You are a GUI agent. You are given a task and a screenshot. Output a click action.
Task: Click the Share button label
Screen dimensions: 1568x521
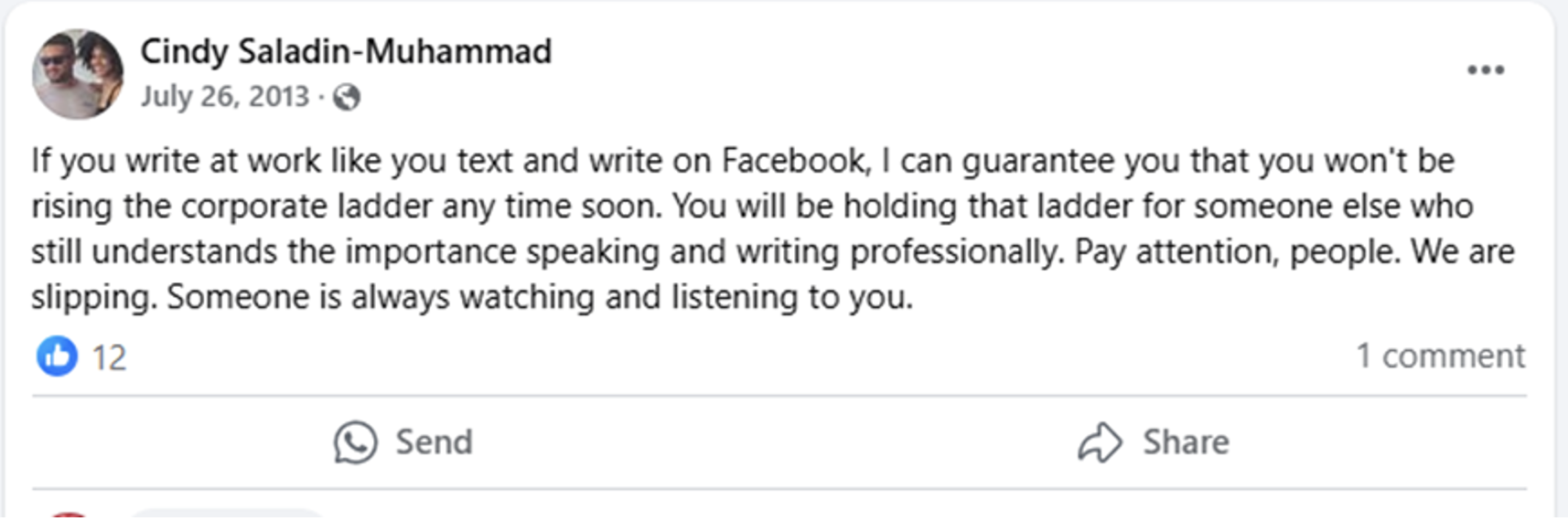(x=1186, y=442)
